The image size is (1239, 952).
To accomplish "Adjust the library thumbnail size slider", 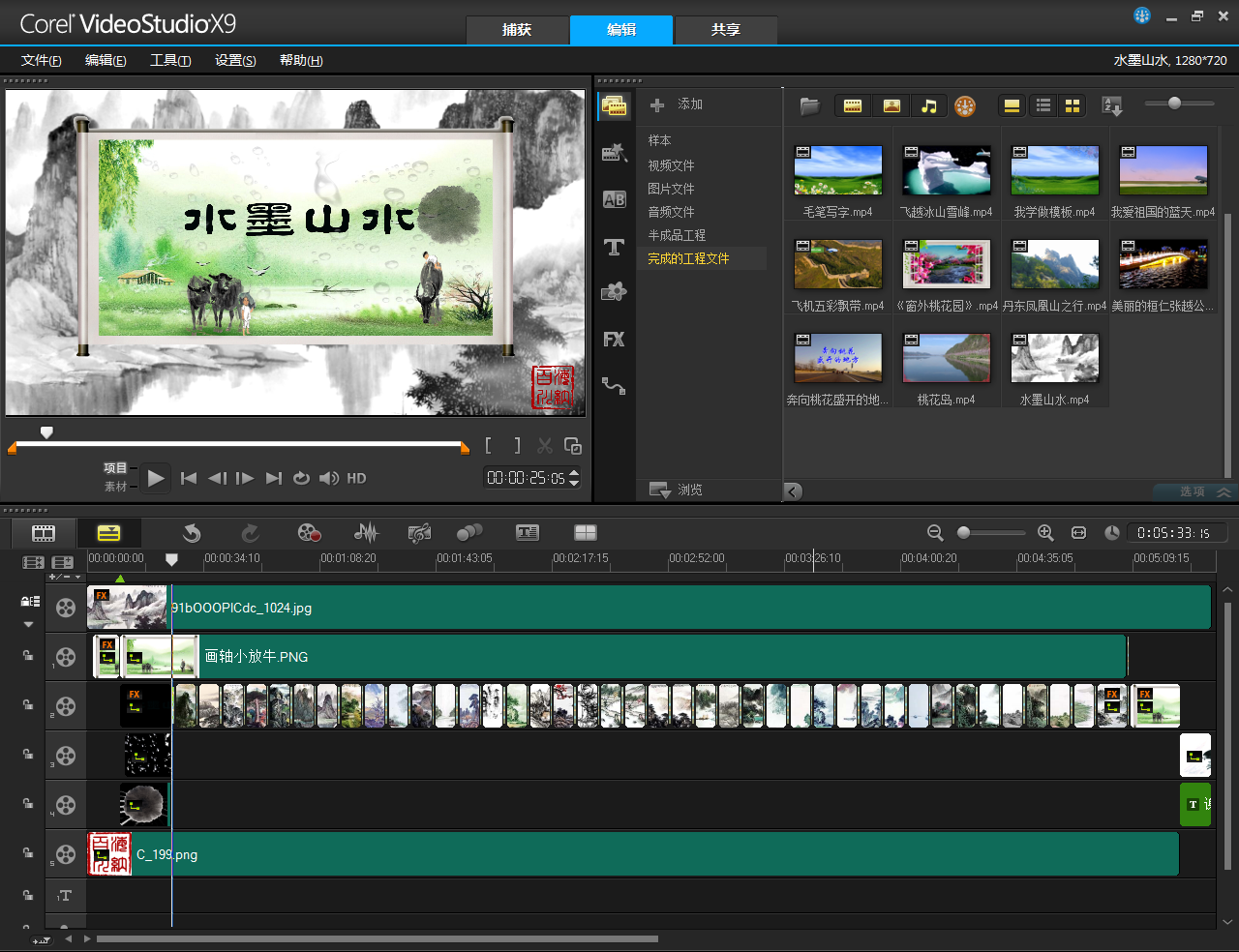I will (x=1174, y=103).
